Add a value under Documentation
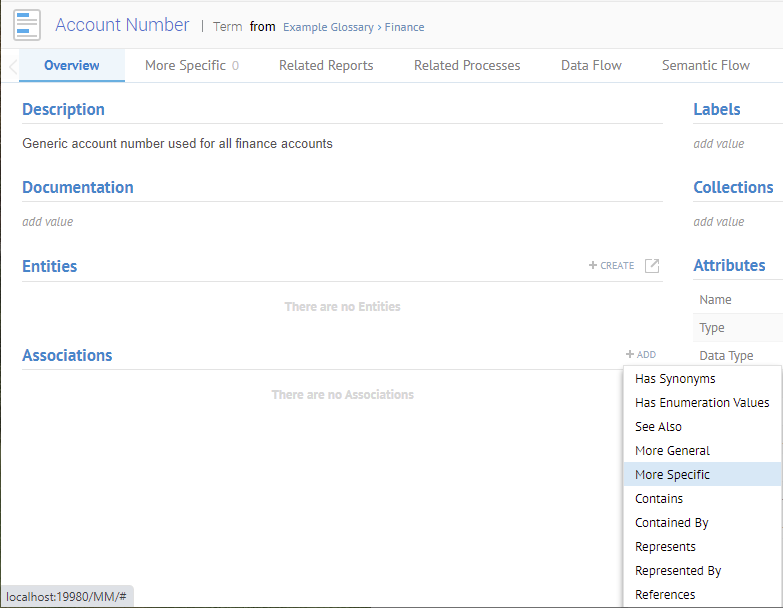The image size is (783, 608). click(x=48, y=222)
